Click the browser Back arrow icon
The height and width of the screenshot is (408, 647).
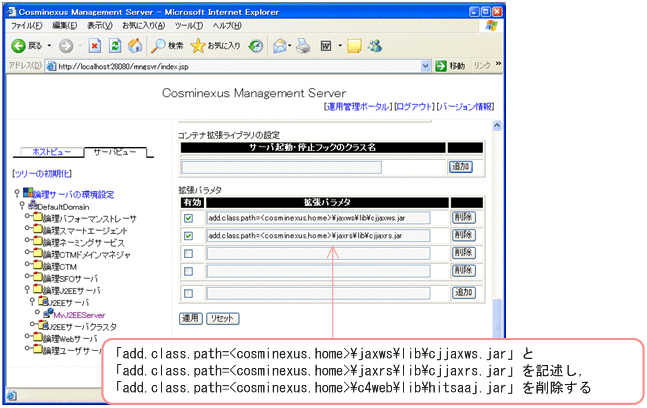click(x=18, y=46)
